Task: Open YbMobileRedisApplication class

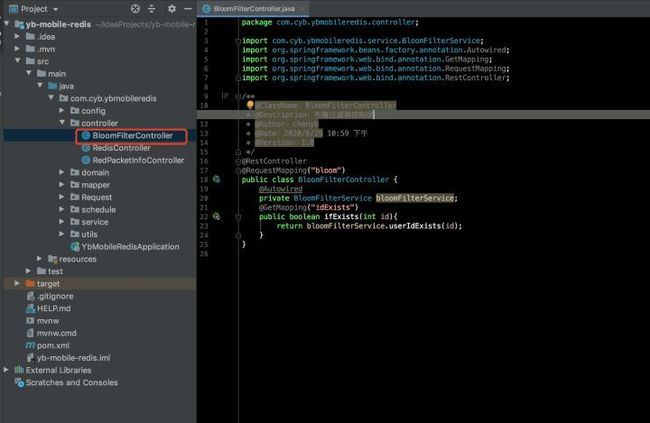Action: pos(130,247)
